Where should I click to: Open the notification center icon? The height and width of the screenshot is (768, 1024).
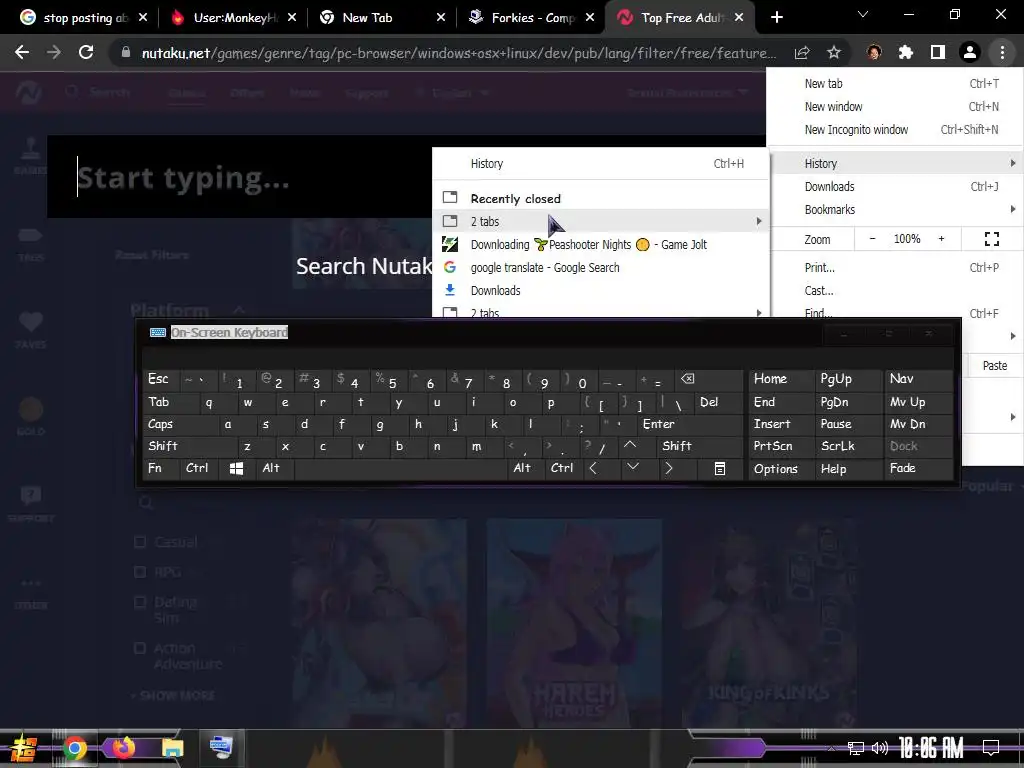pos(991,748)
